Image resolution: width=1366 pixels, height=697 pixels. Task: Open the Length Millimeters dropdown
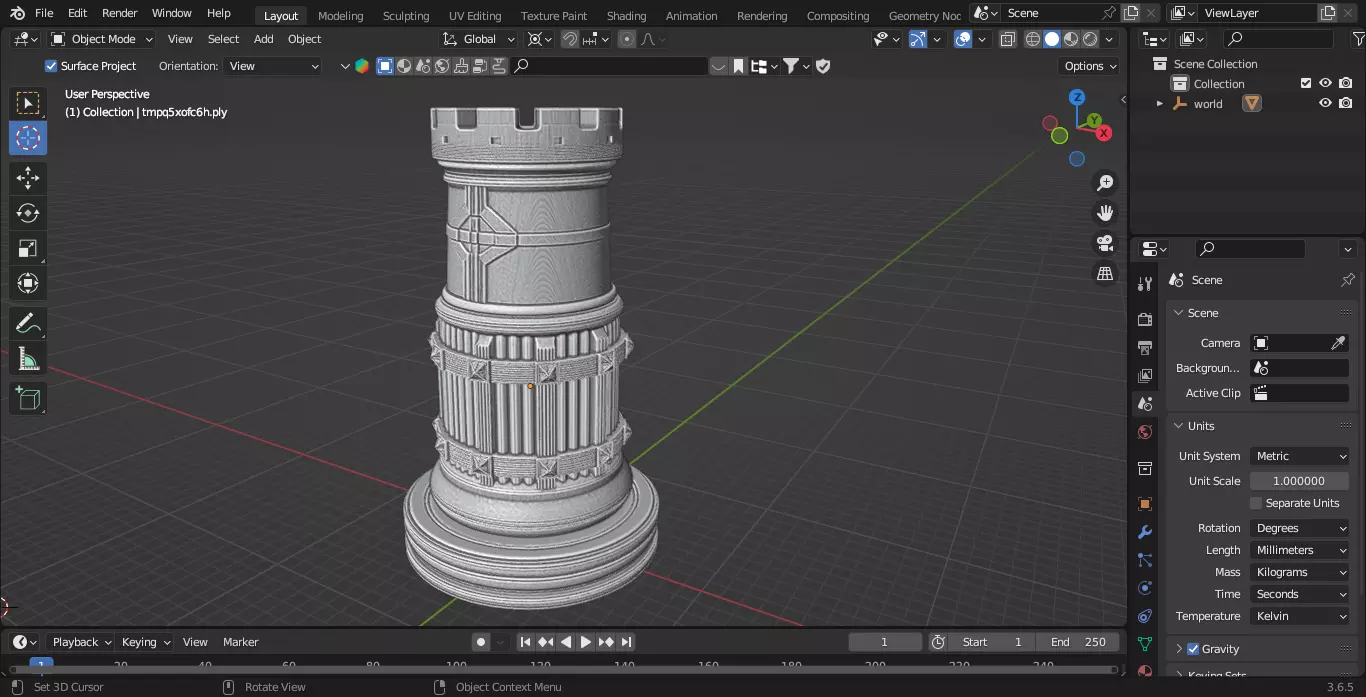[1299, 550]
